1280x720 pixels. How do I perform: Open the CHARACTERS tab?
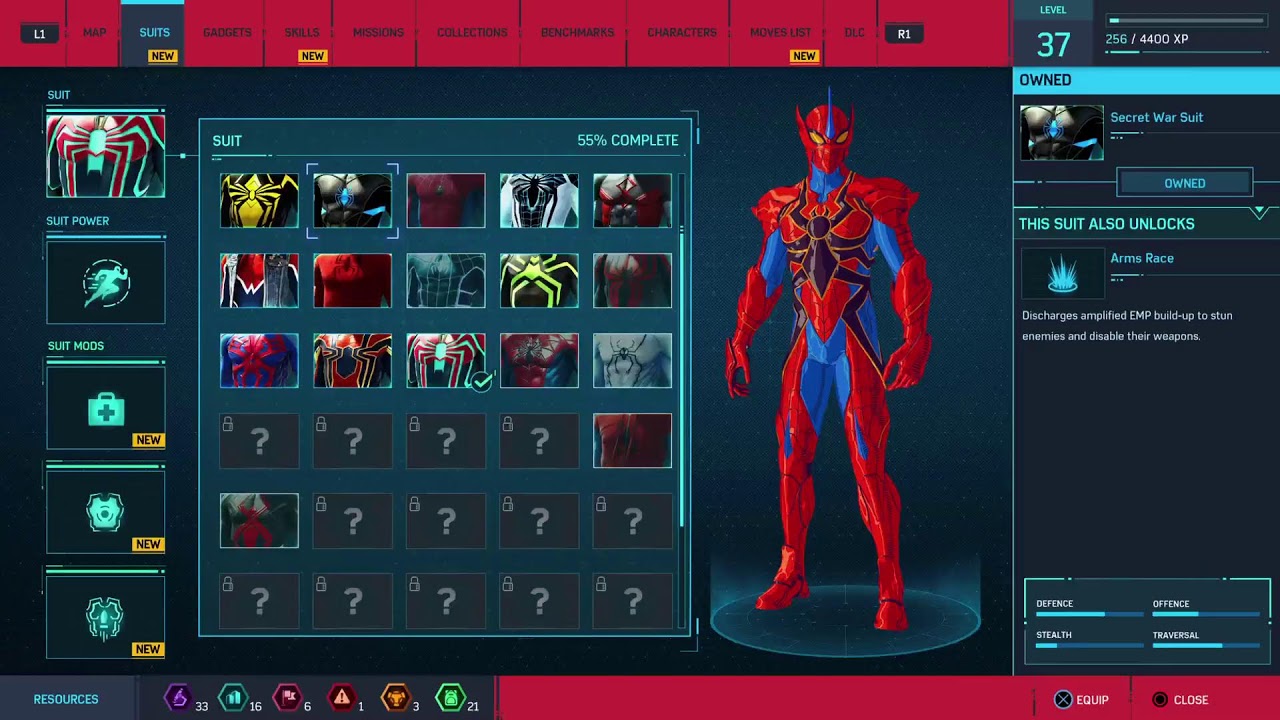point(681,33)
